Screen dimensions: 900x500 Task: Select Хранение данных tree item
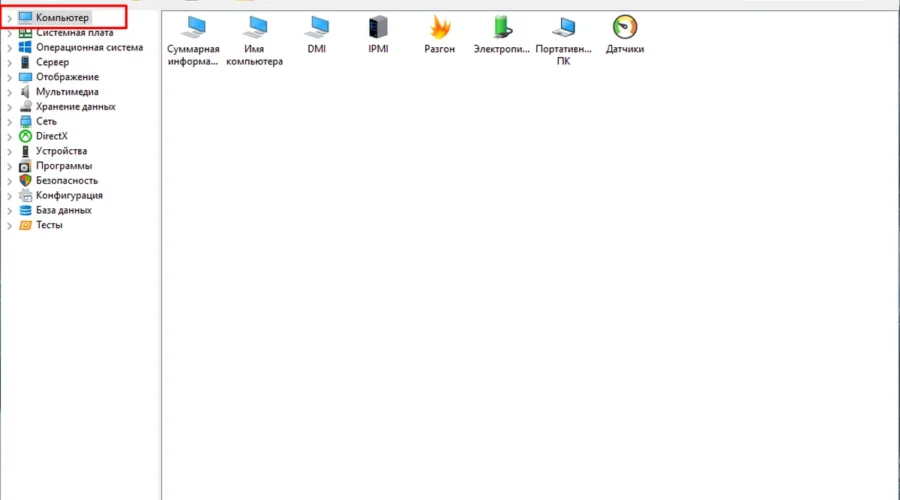pyautogui.click(x=75, y=107)
